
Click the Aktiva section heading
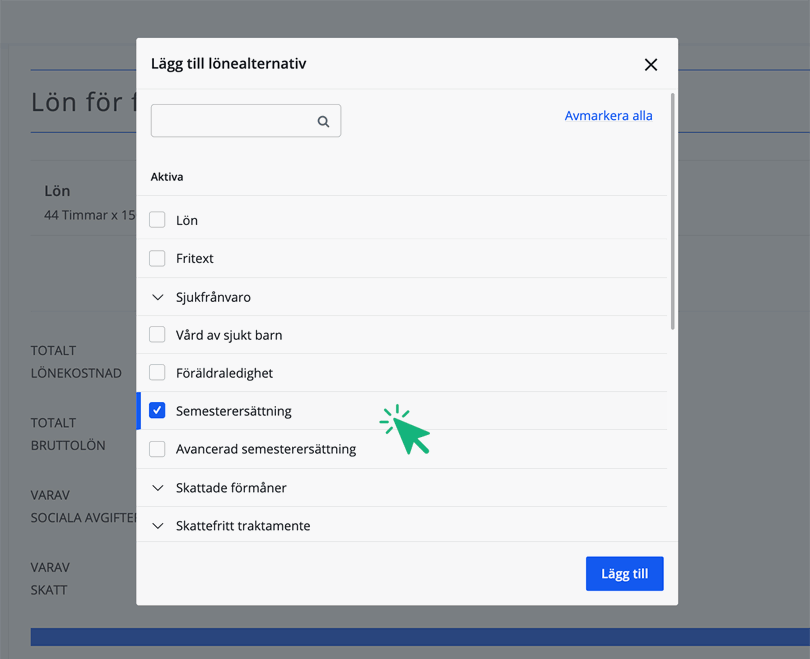tap(167, 177)
